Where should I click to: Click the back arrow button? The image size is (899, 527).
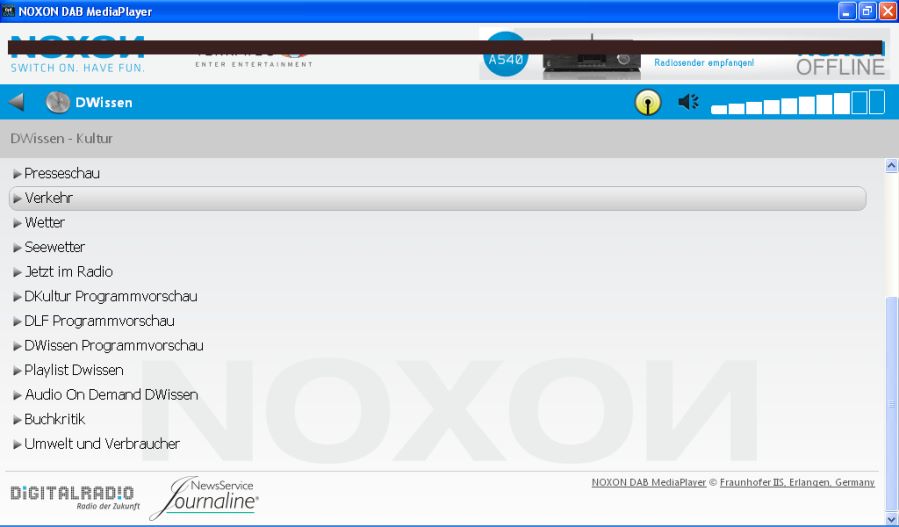pos(16,102)
